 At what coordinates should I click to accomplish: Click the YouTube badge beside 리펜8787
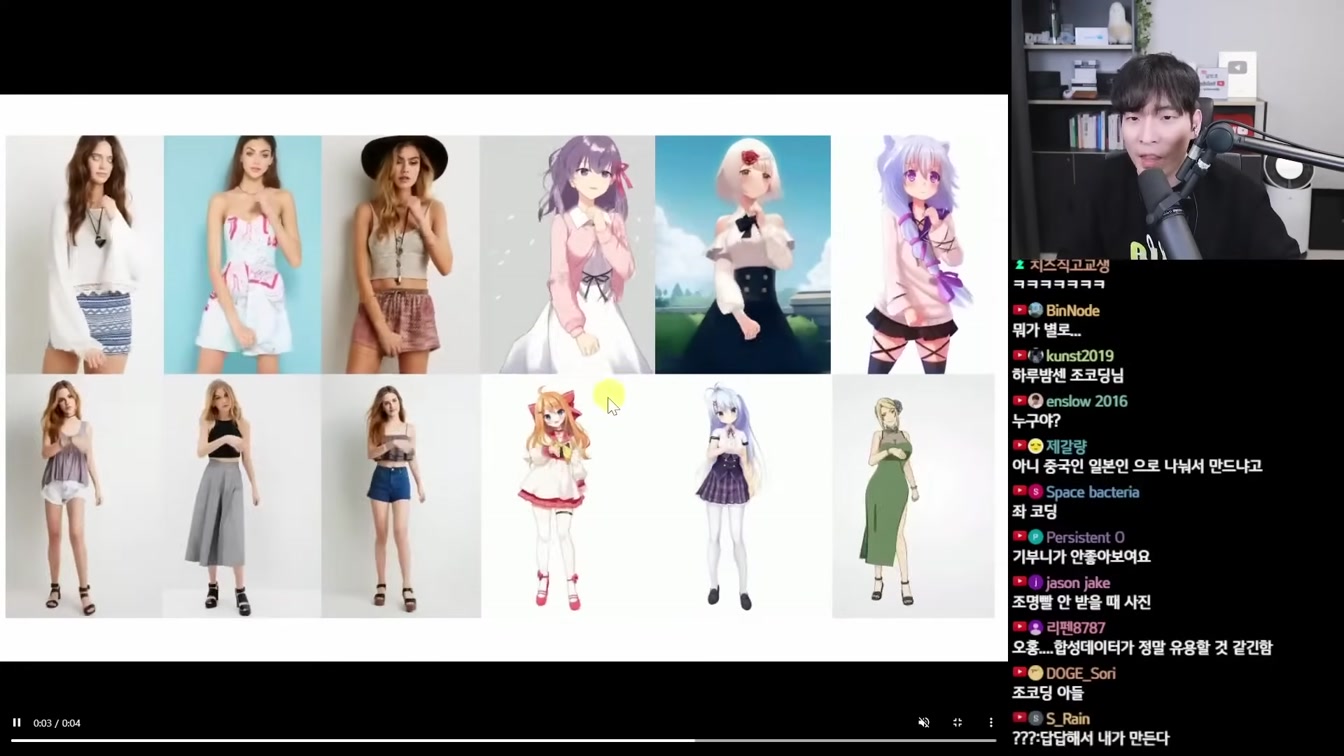point(1020,628)
